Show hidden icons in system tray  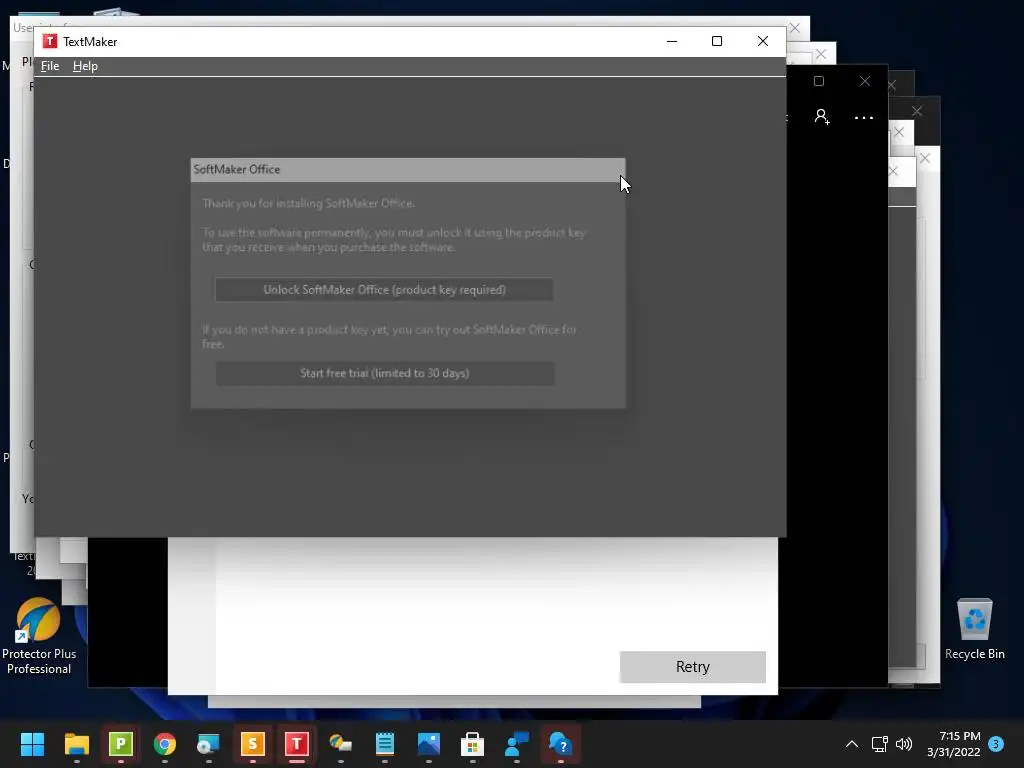[x=852, y=744]
